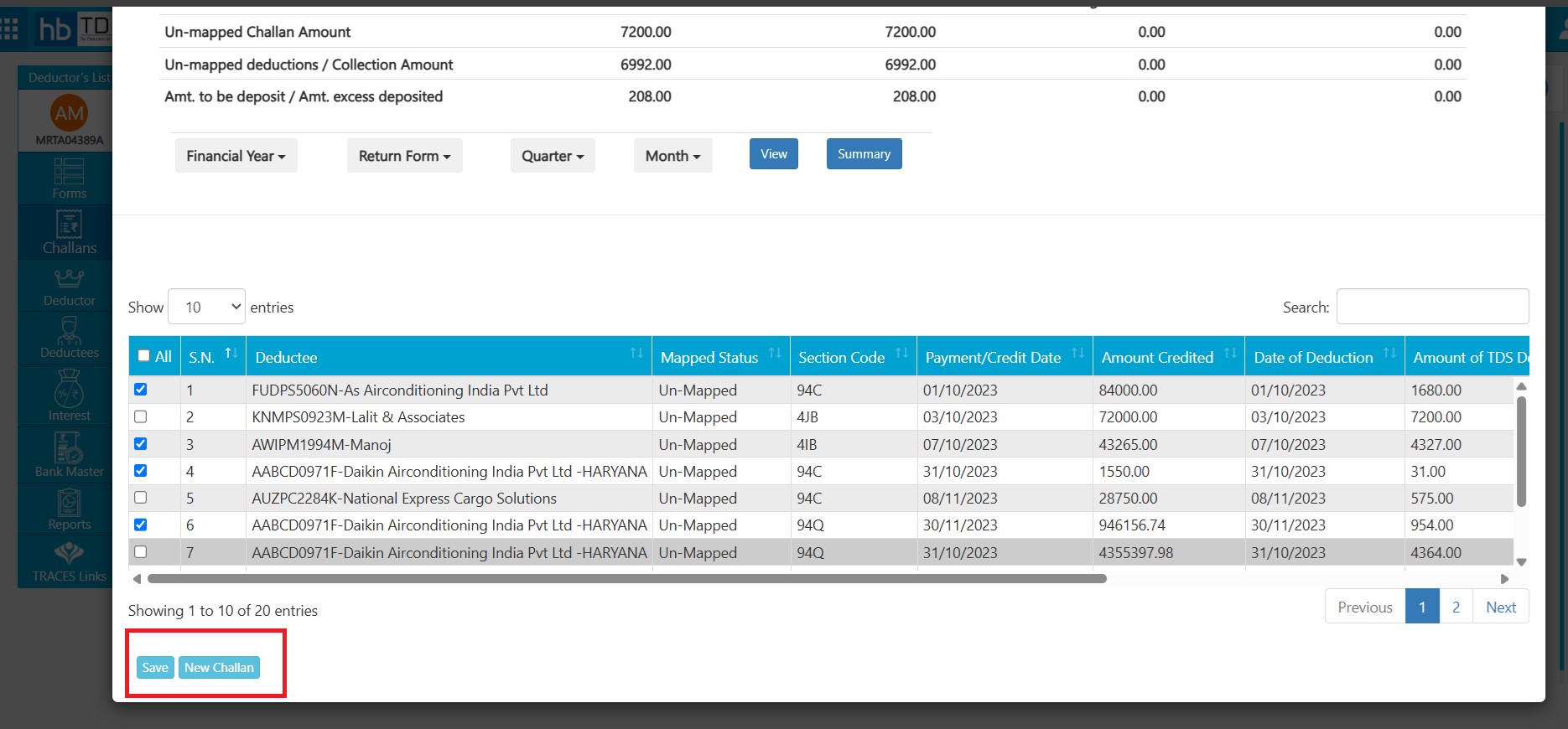Screen dimensions: 1568x729
Task: Click horizontal scrollbar left arrow
Action: click(x=137, y=578)
